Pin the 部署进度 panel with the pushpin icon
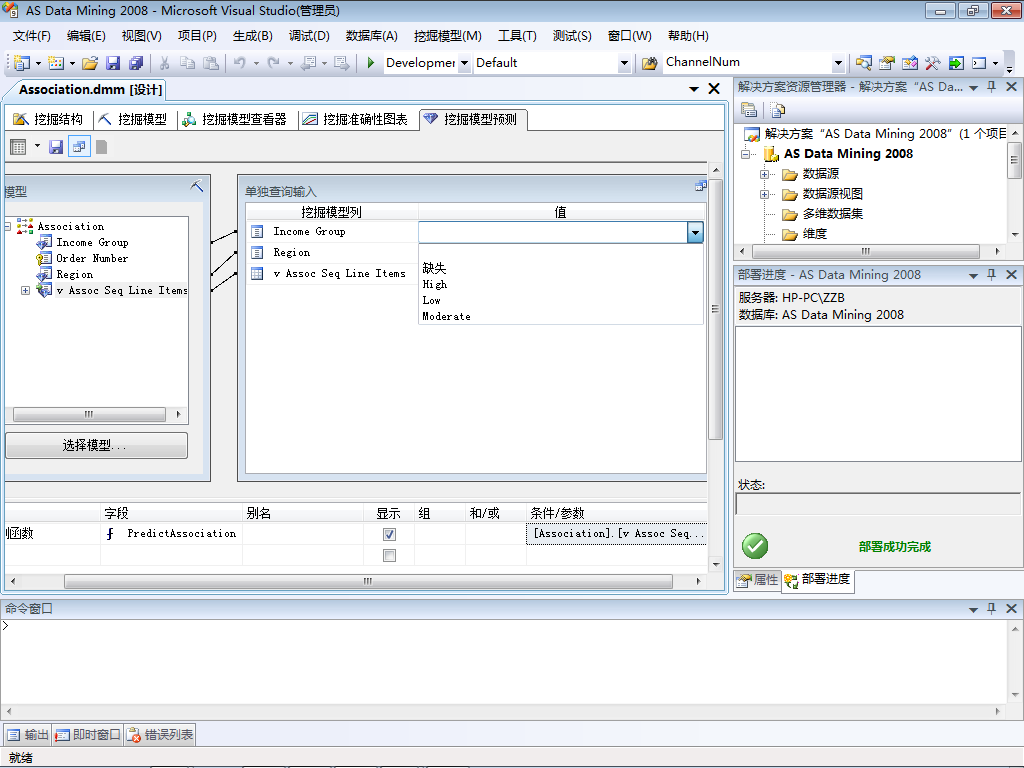The width and height of the screenshot is (1024, 768). (991, 275)
